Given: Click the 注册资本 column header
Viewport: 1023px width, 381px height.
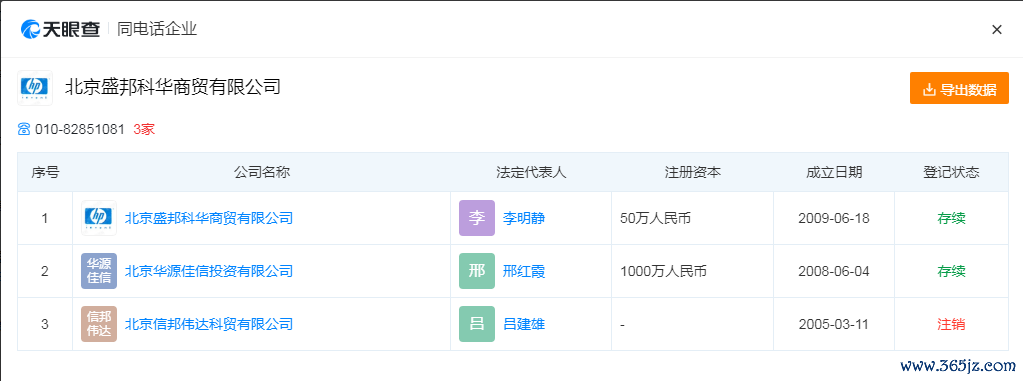Looking at the screenshot, I should [692, 172].
